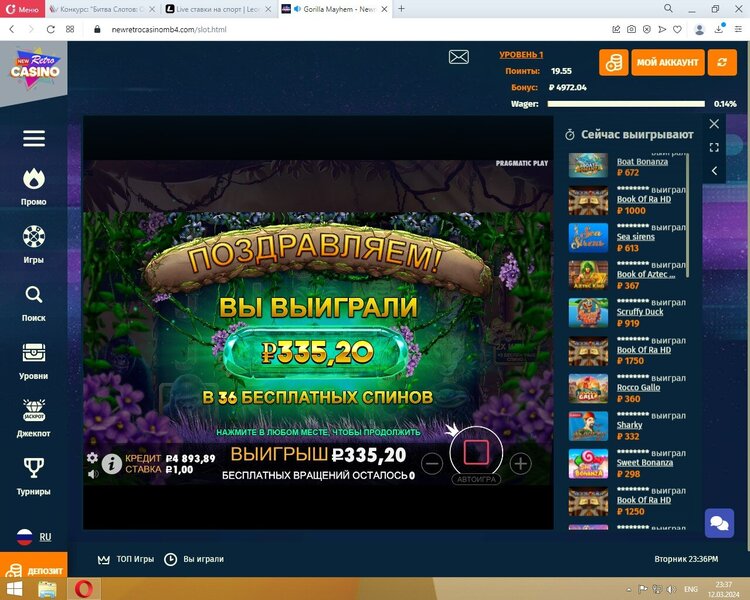Go back in browser history
750x600 pixels.
[12, 29]
